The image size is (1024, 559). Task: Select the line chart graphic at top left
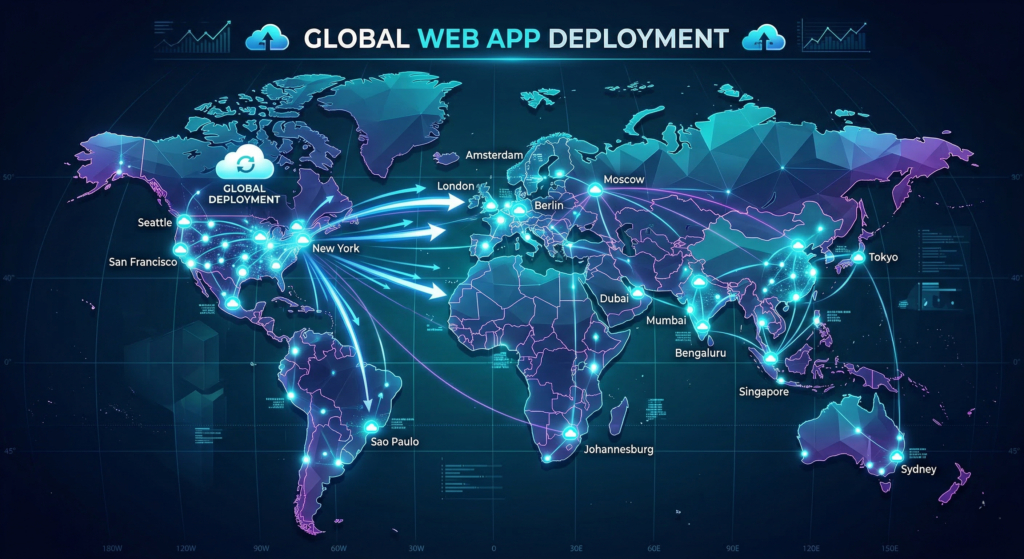pos(193,37)
